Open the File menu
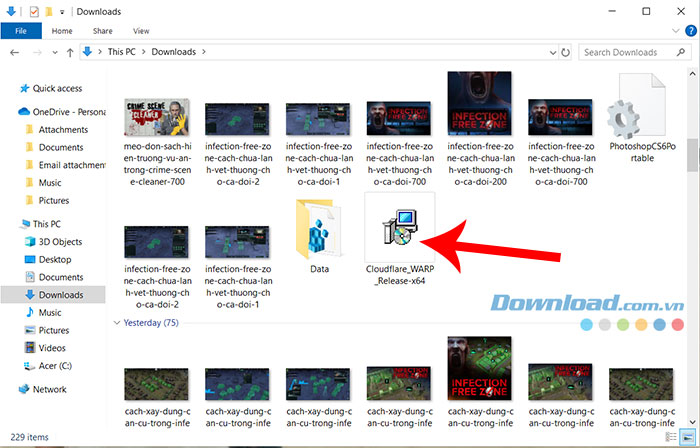Screen dimensions: 700x448 (20, 31)
